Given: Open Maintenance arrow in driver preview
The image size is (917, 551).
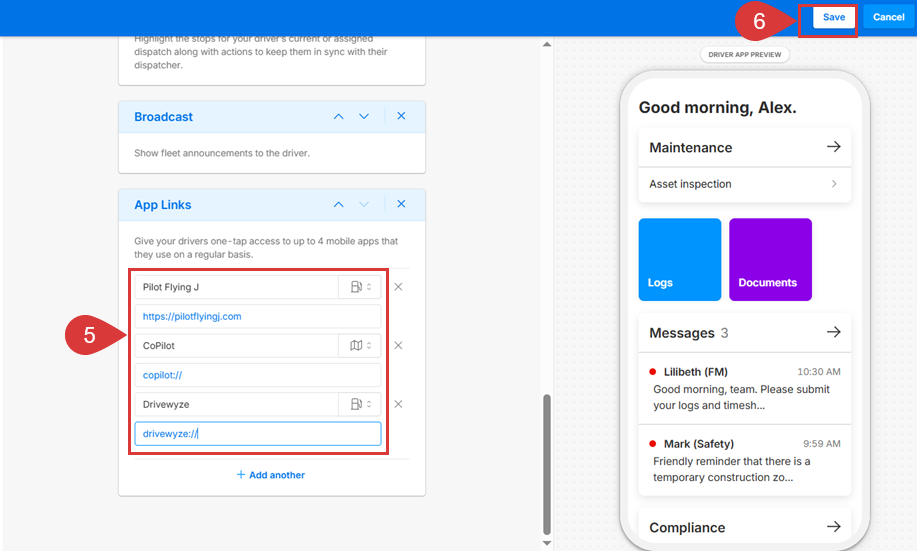Looking at the screenshot, I should coord(833,147).
